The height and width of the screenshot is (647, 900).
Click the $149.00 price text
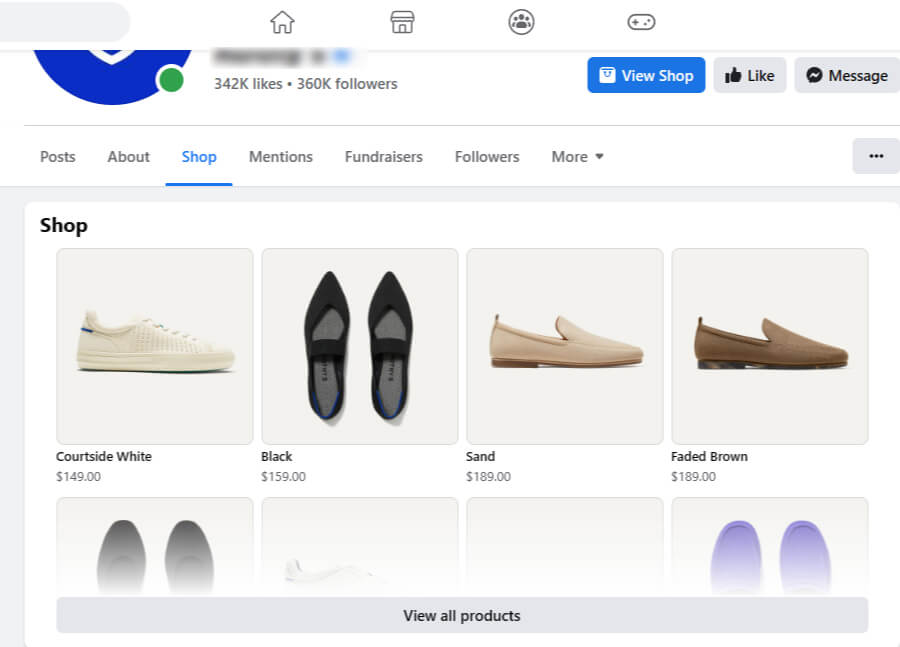78,476
